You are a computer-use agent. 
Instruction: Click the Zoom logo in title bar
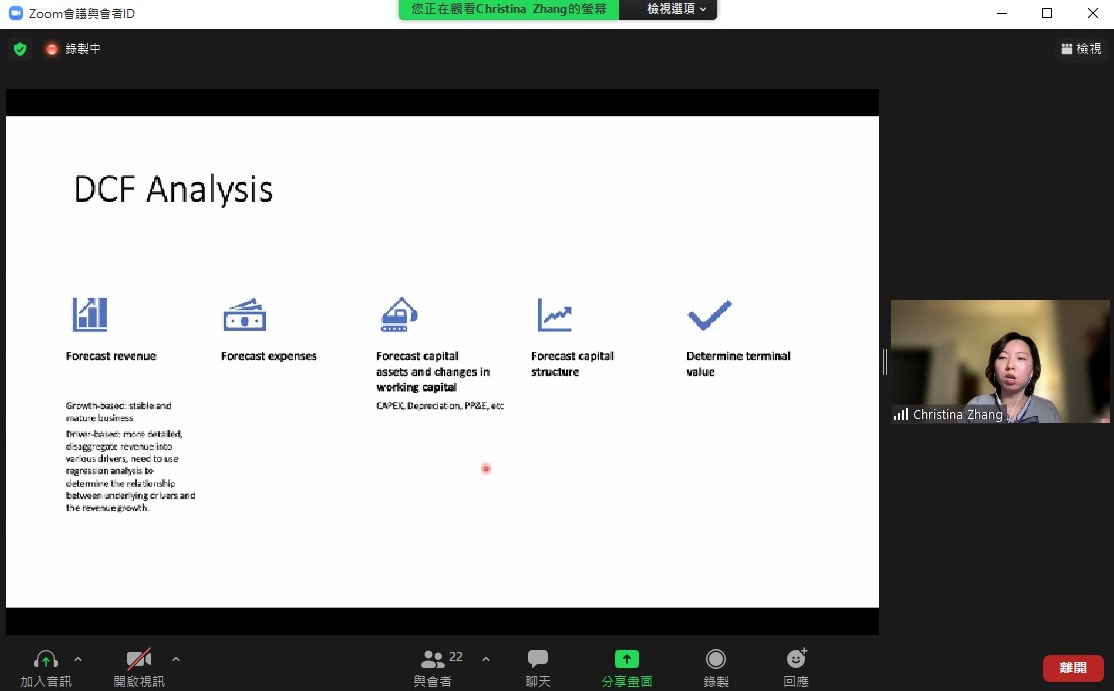click(x=15, y=13)
